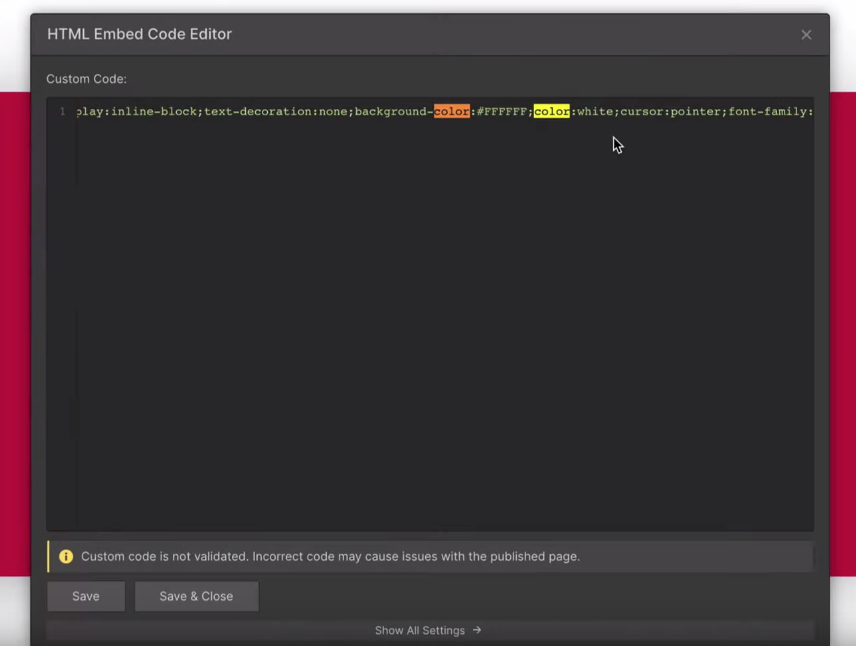This screenshot has height=646, width=856.
Task: Close the HTML Embed Code Editor dialog
Action: (806, 35)
